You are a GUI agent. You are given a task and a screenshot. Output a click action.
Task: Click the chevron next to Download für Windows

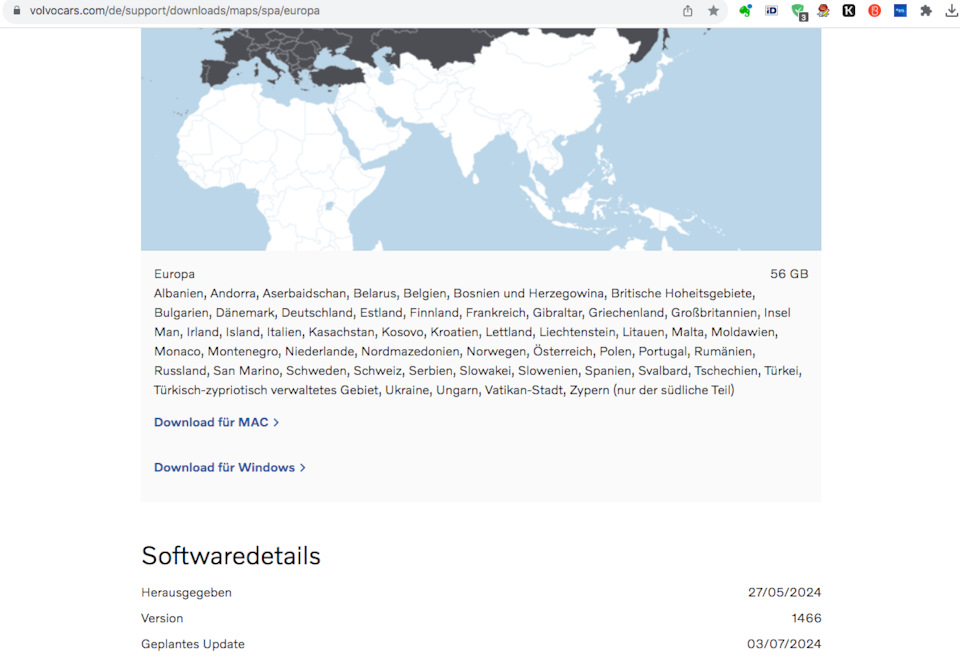click(303, 467)
